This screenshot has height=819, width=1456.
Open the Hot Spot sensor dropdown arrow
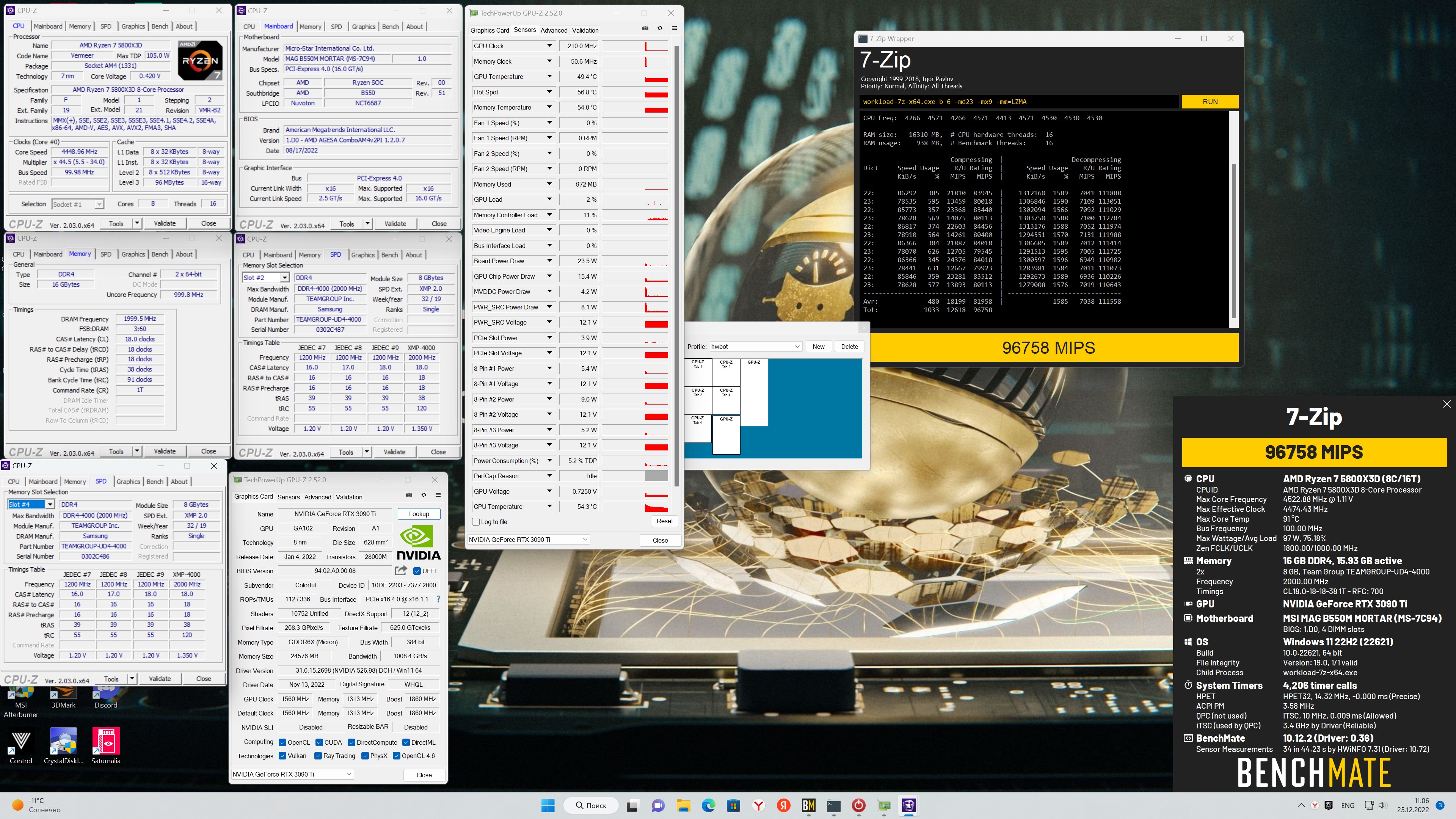tap(549, 91)
